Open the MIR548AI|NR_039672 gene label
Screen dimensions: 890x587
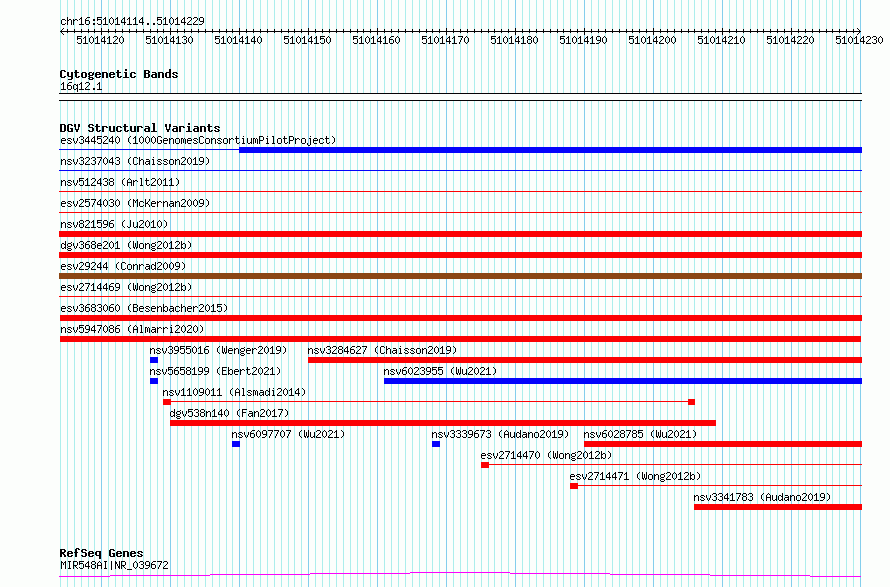point(114,565)
